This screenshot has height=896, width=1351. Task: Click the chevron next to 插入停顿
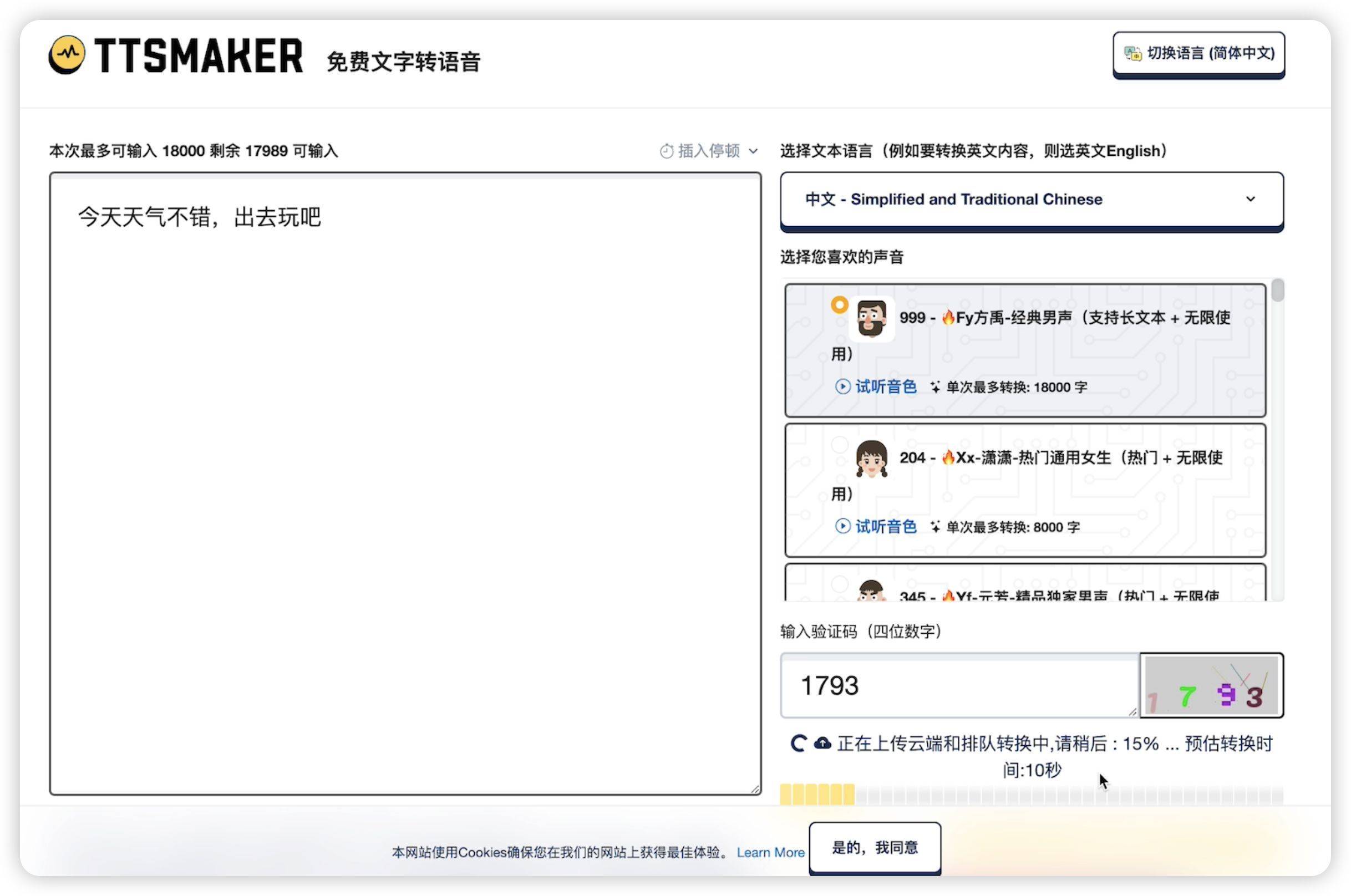tap(753, 151)
